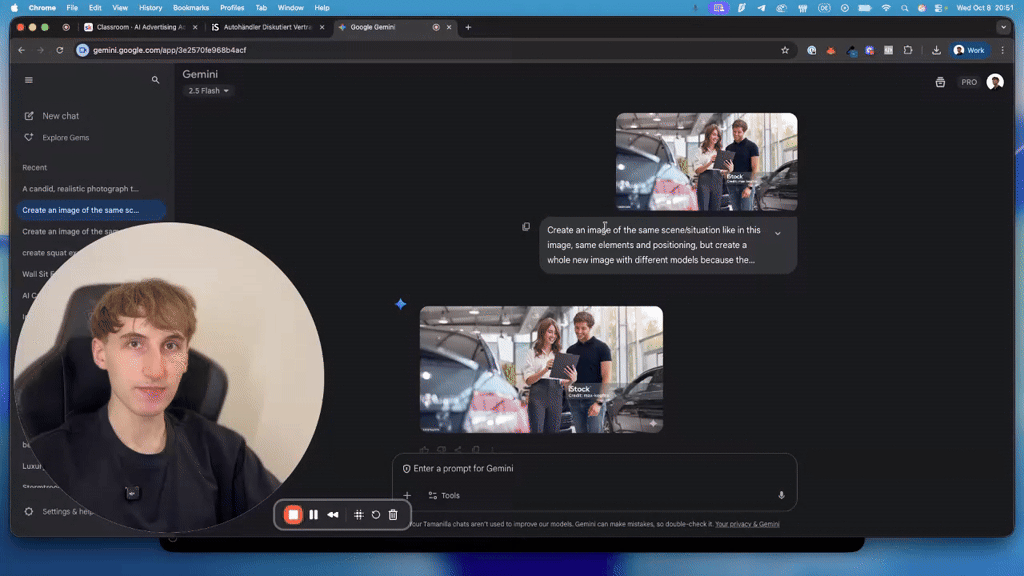Open 'Your privacy & Gemini' link
Image resolution: width=1024 pixels, height=576 pixels.
click(747, 524)
